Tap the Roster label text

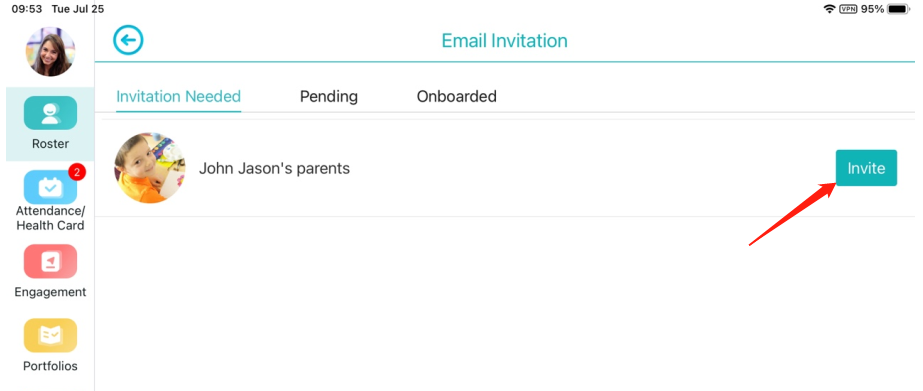(50, 144)
